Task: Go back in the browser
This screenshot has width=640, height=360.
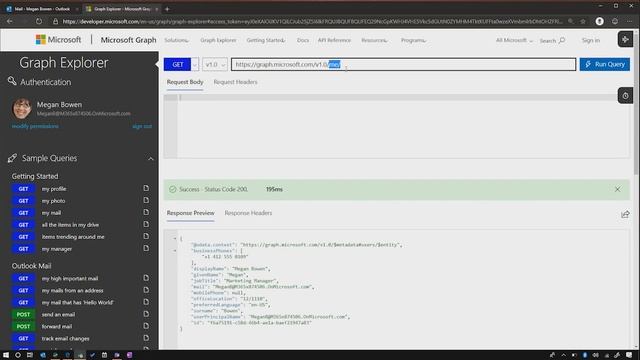Action: tap(10, 21)
